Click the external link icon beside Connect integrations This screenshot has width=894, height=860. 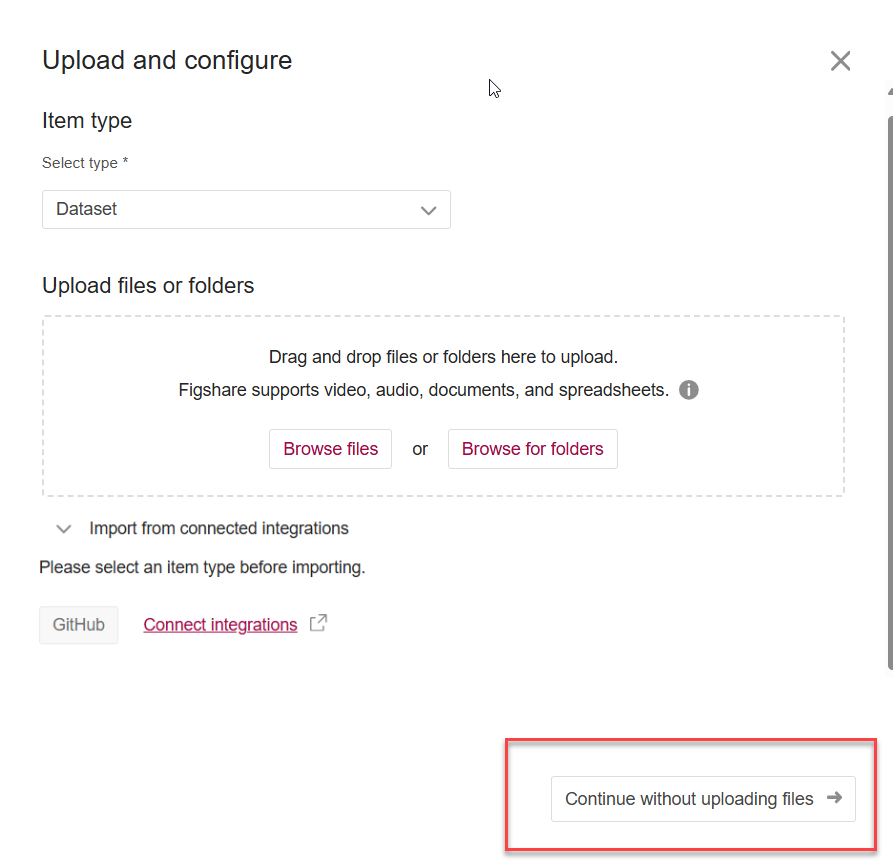click(x=318, y=623)
